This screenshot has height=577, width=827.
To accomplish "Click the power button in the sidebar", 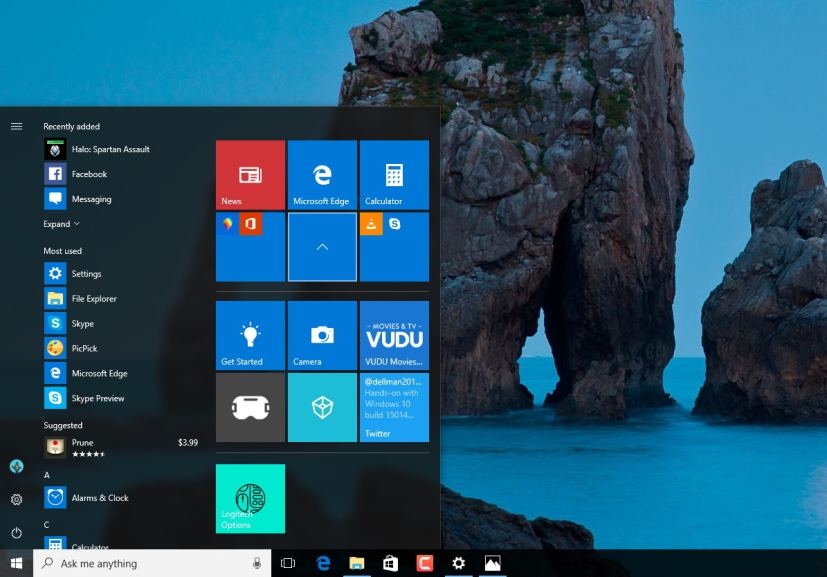I will click(16, 531).
